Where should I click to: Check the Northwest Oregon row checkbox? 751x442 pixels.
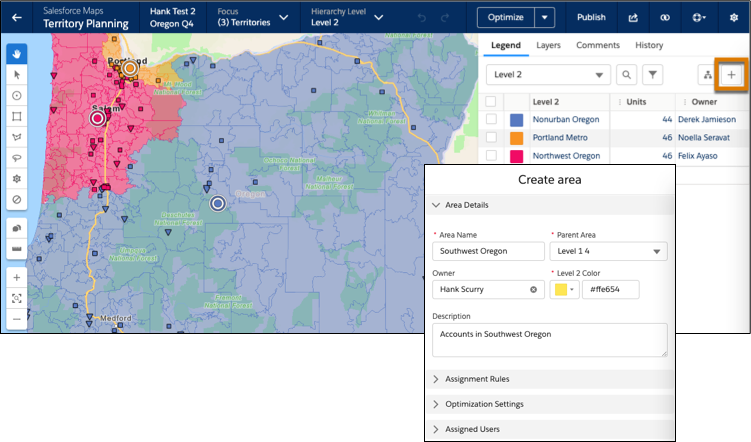pos(491,156)
